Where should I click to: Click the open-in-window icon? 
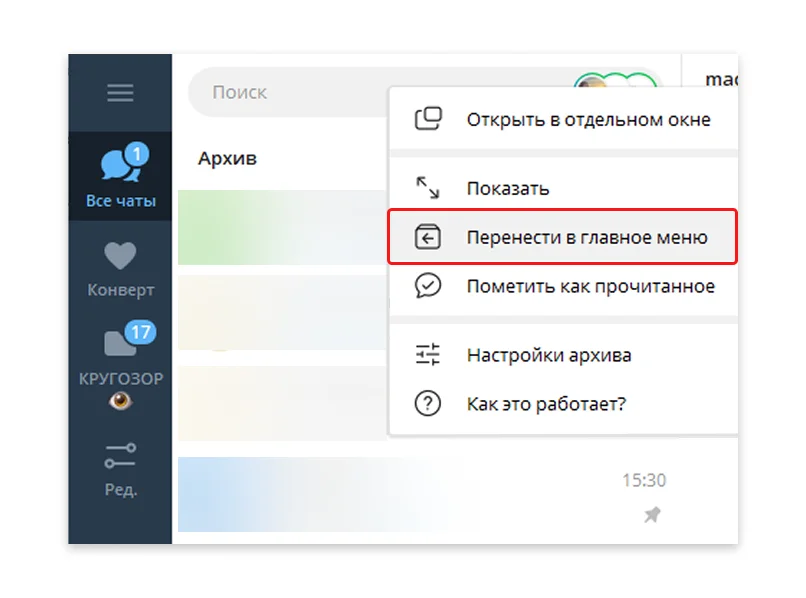coord(428,119)
